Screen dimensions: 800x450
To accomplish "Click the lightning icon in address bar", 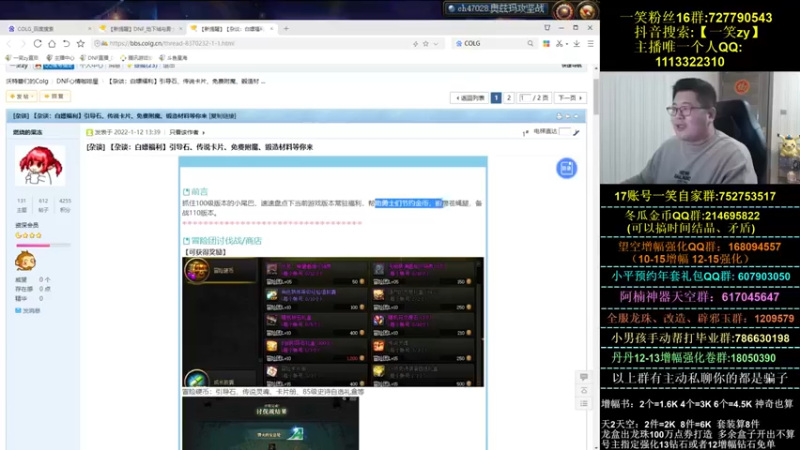I will pyautogui.click(x=415, y=44).
